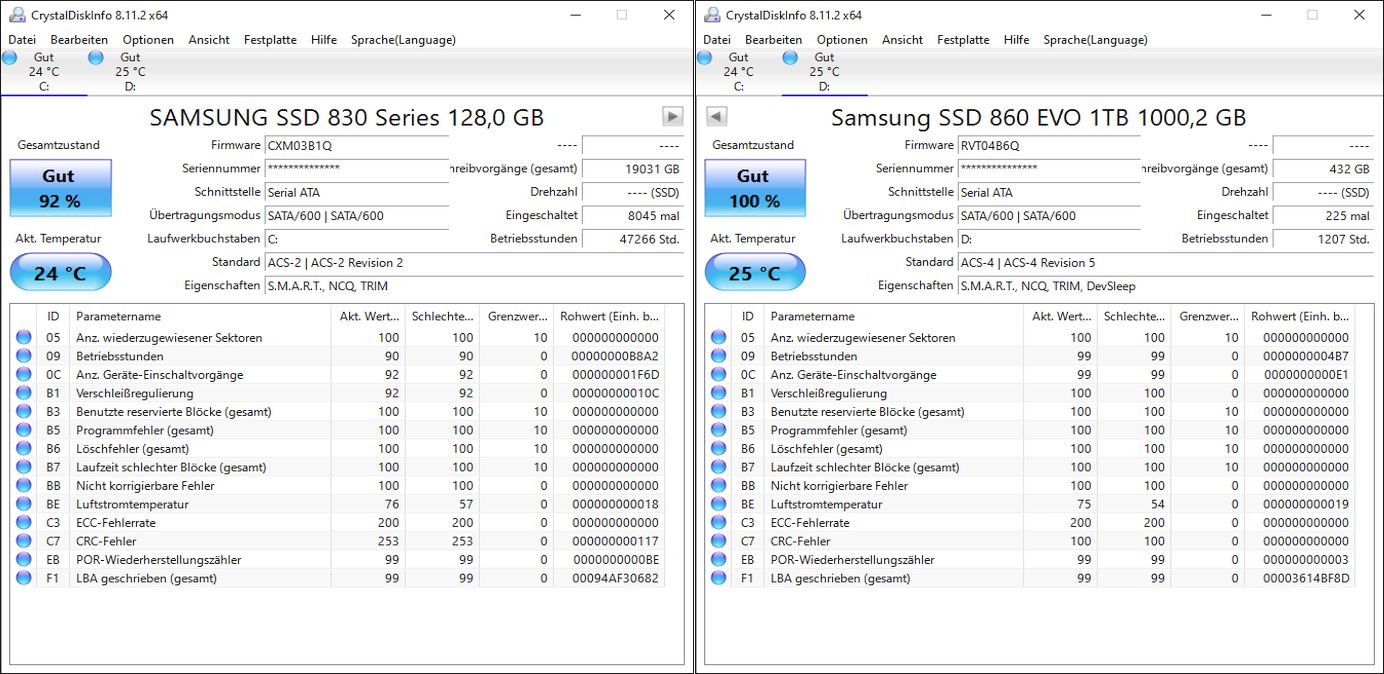
Task: Go to previous disk arrow in right window
Action: (x=716, y=116)
